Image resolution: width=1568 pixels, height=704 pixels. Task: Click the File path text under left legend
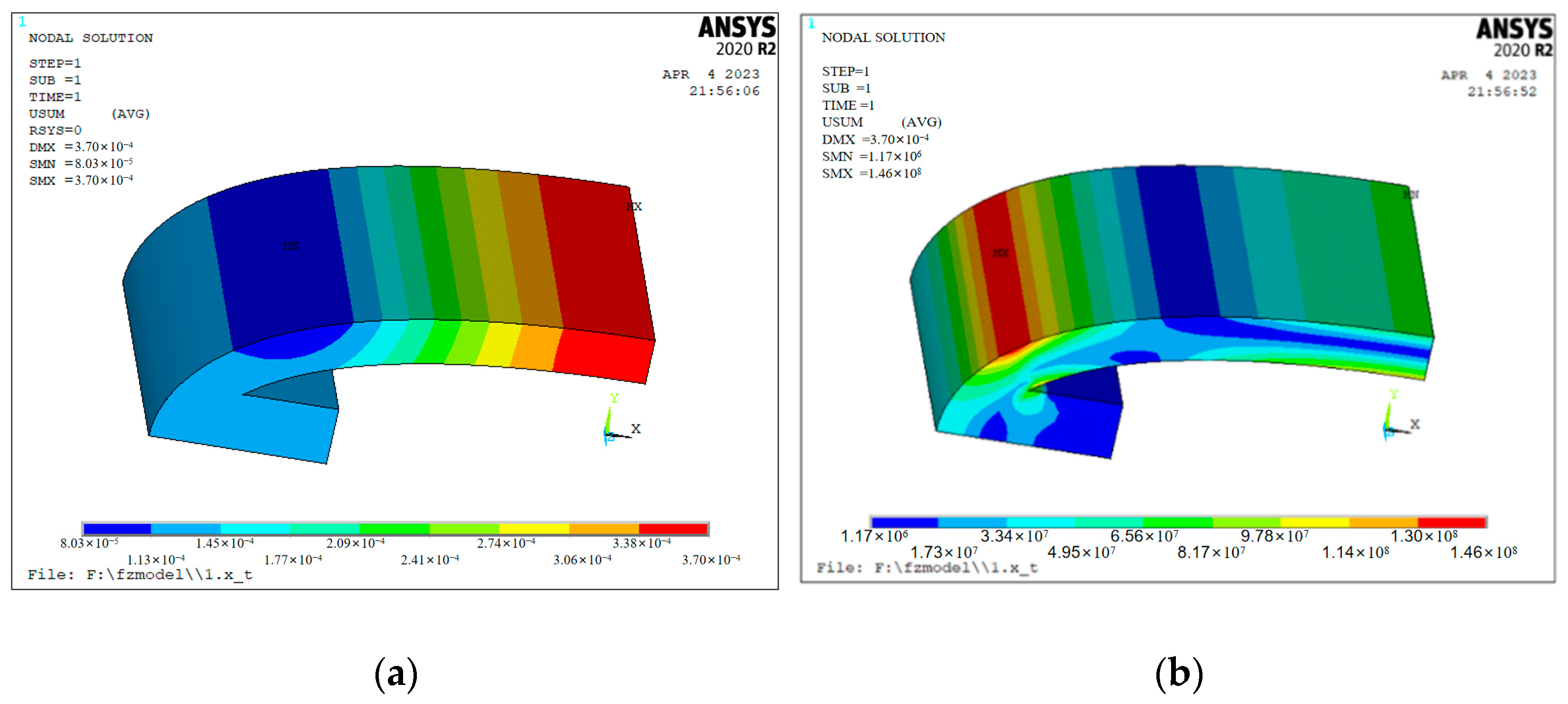140,575
